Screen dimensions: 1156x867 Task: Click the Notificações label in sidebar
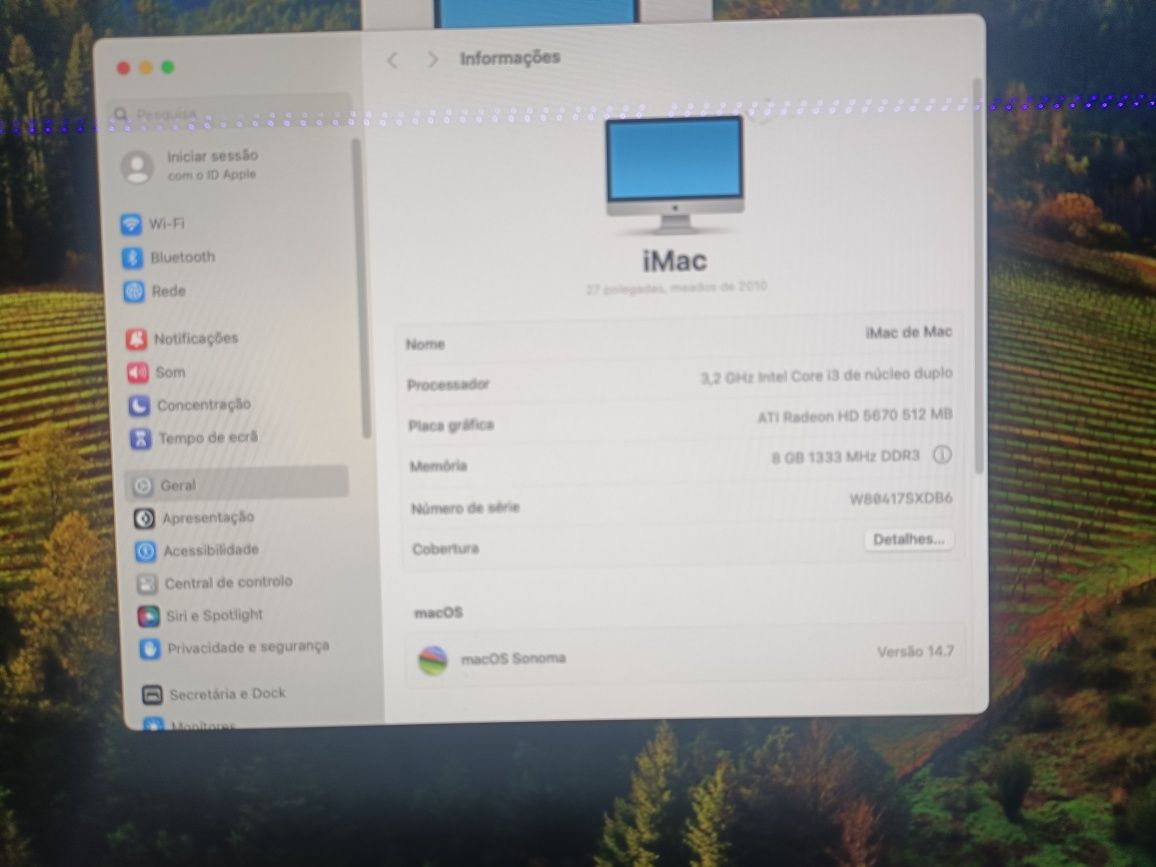tap(196, 338)
